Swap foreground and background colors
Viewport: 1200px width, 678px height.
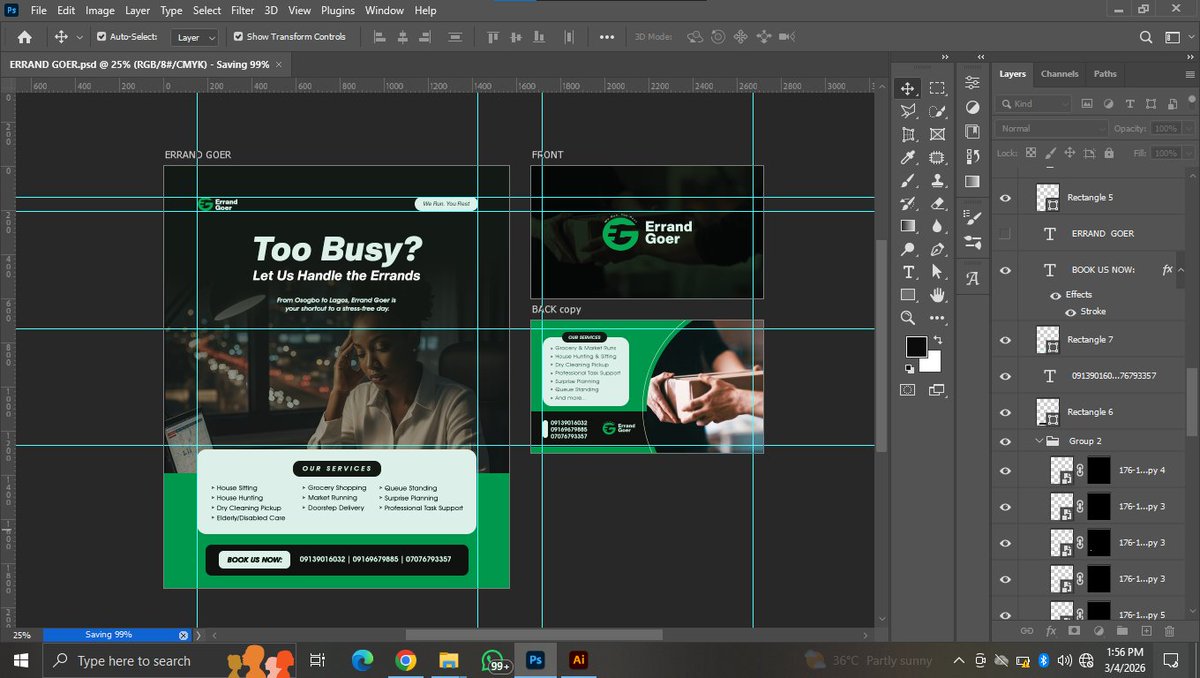click(937, 340)
